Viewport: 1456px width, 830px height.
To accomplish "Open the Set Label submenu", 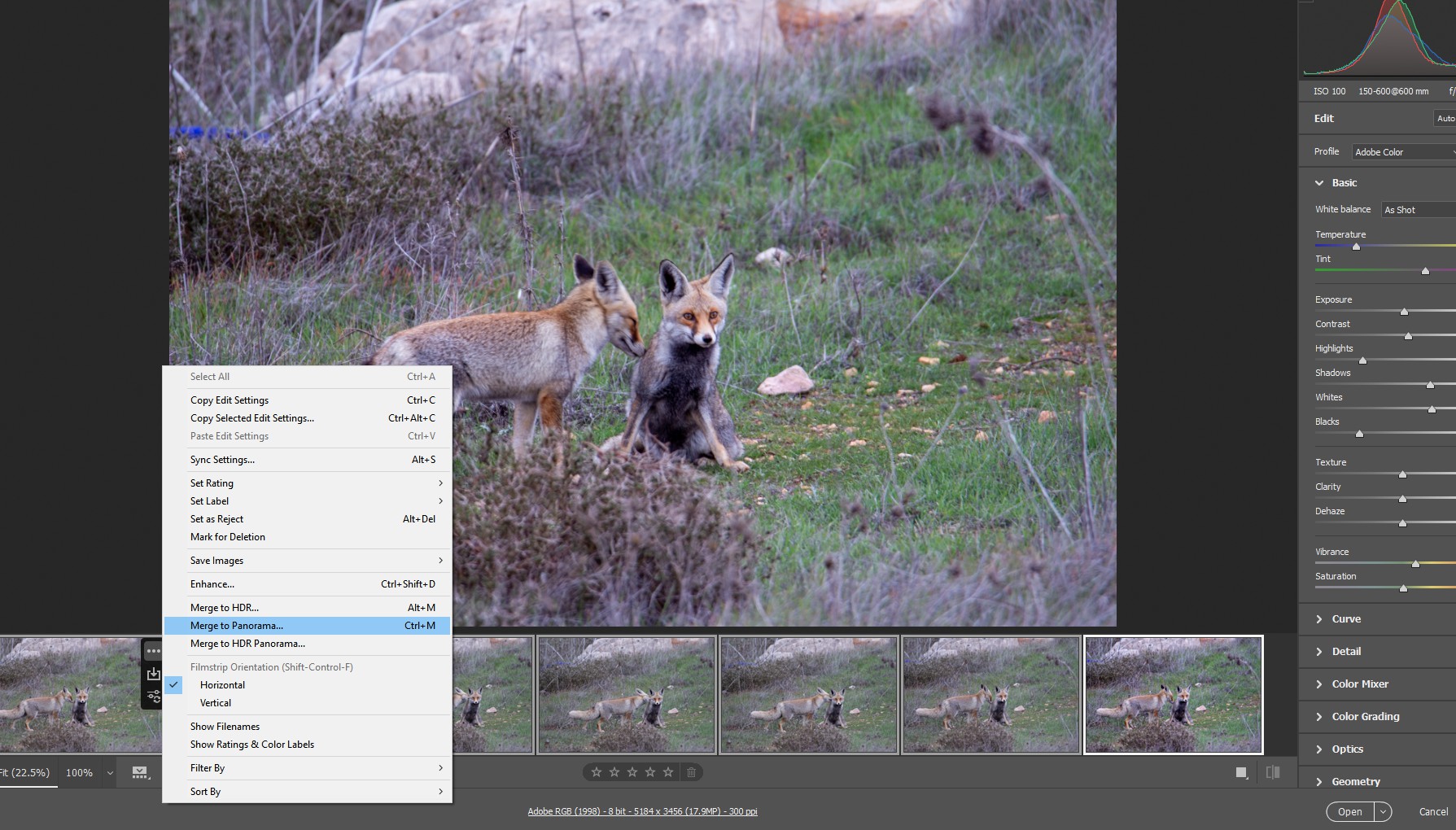I will pos(307,501).
